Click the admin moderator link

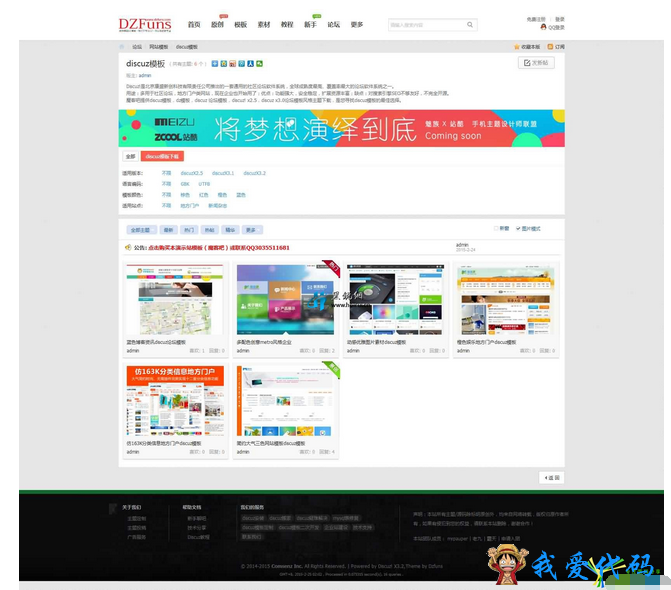click(145, 75)
